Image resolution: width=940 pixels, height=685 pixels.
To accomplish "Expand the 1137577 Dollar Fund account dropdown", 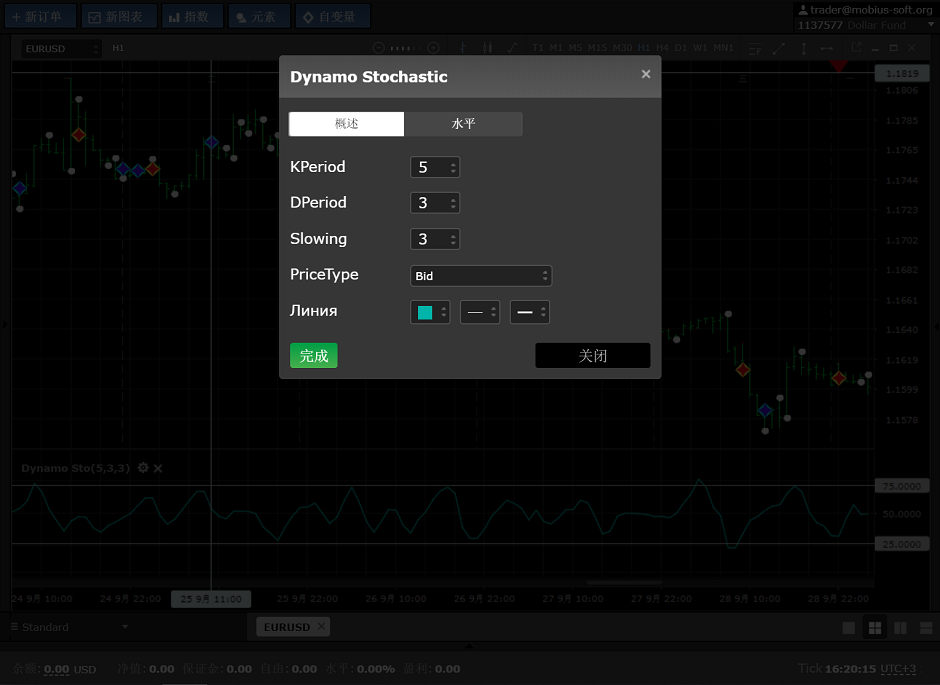I will 930,25.
